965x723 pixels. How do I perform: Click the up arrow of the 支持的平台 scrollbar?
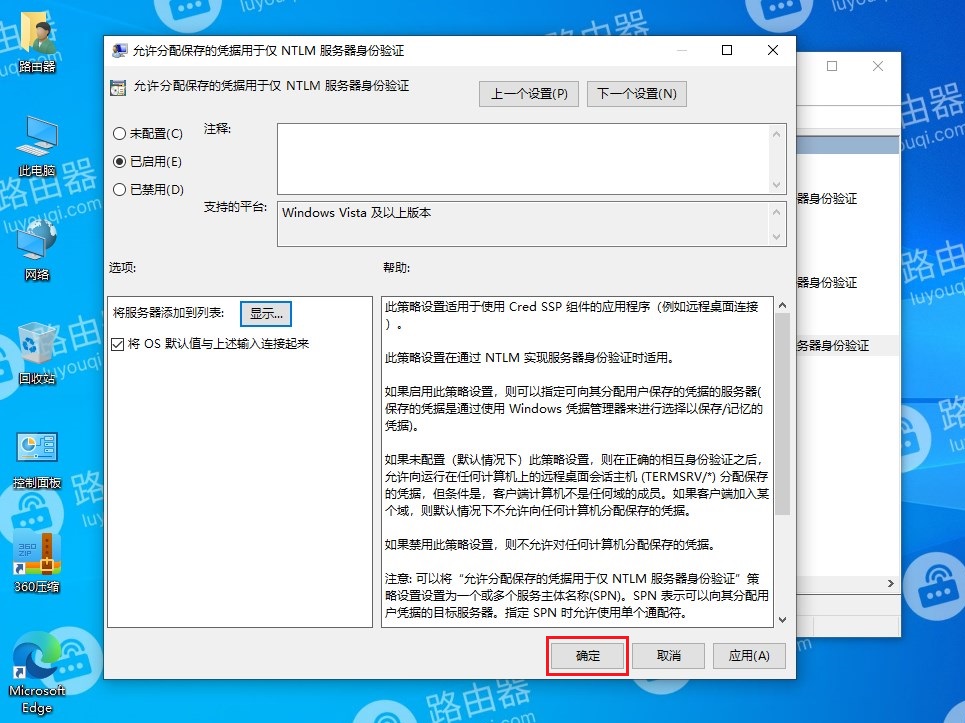pyautogui.click(x=777, y=212)
